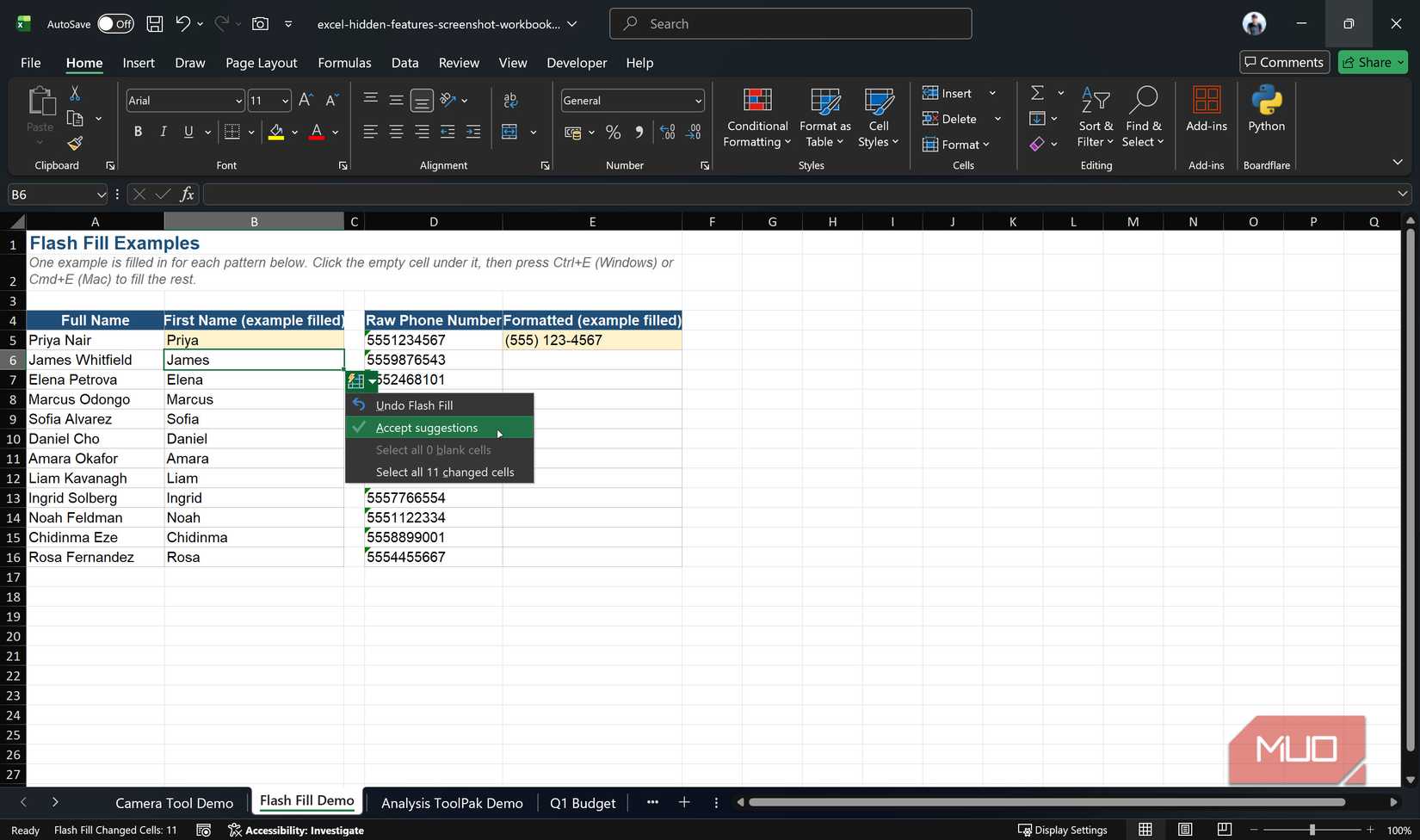This screenshot has height=840, width=1420.
Task: Click the Comma Style icon
Action: point(639,132)
